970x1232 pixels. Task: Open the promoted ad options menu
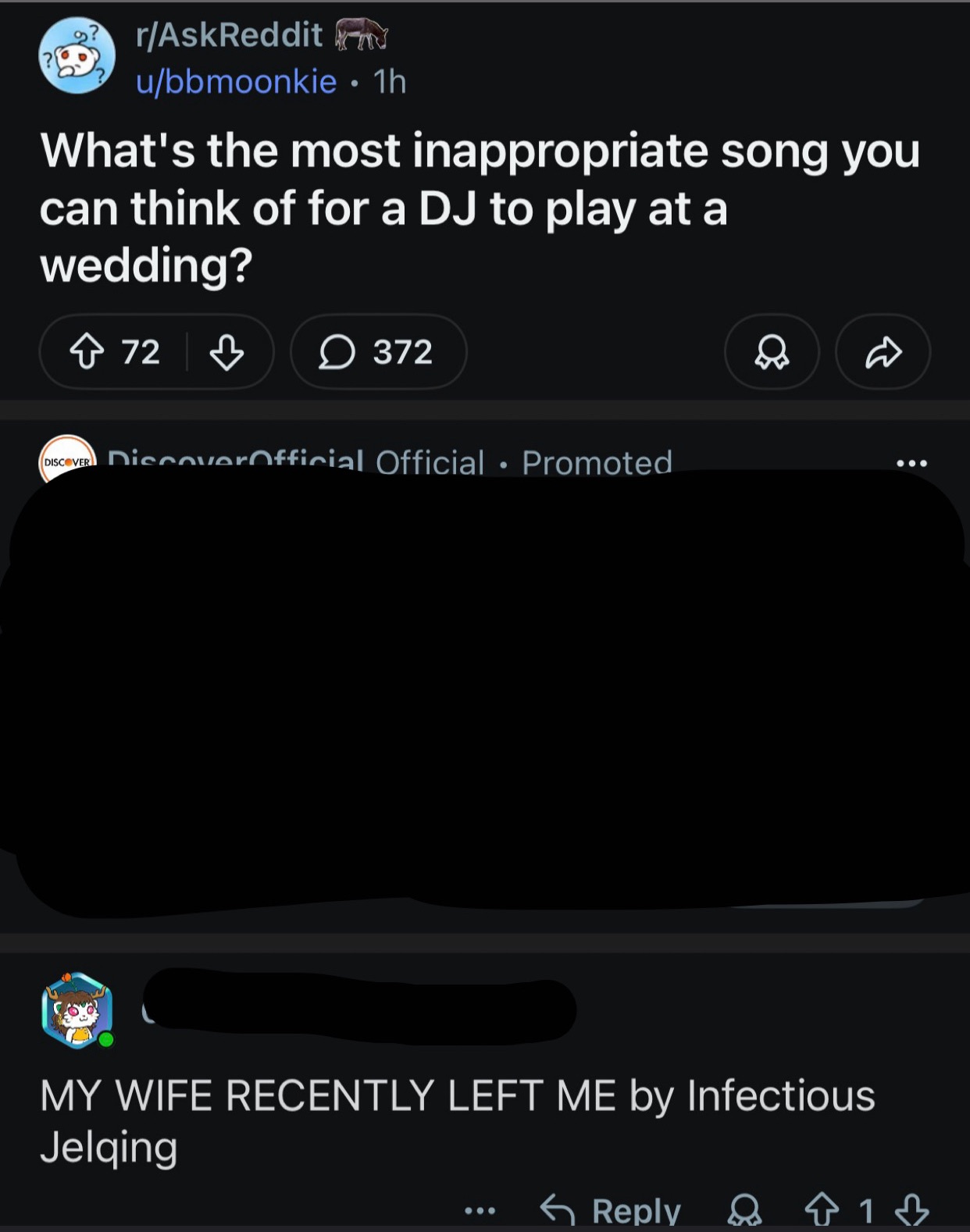tap(911, 463)
